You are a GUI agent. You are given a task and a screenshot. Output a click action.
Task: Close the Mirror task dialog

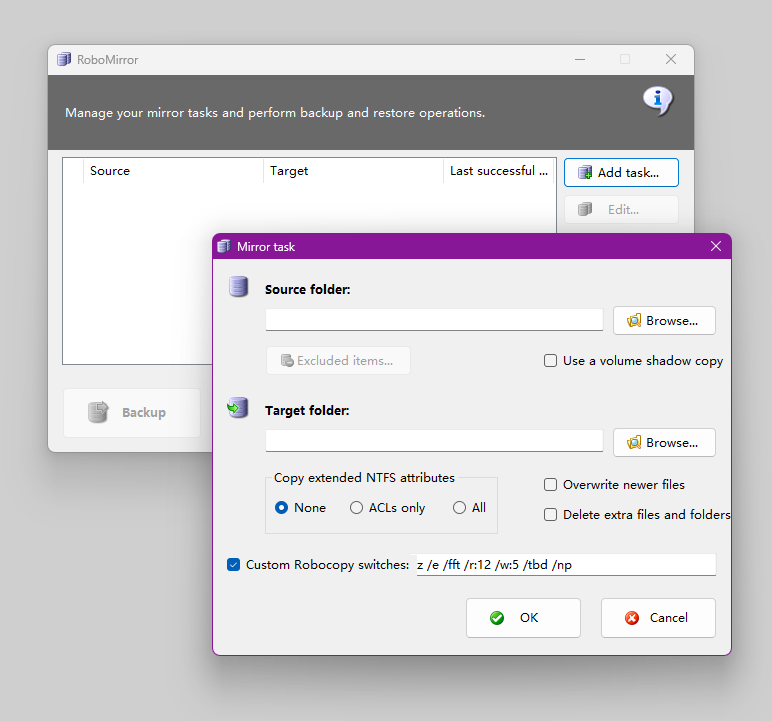click(715, 246)
